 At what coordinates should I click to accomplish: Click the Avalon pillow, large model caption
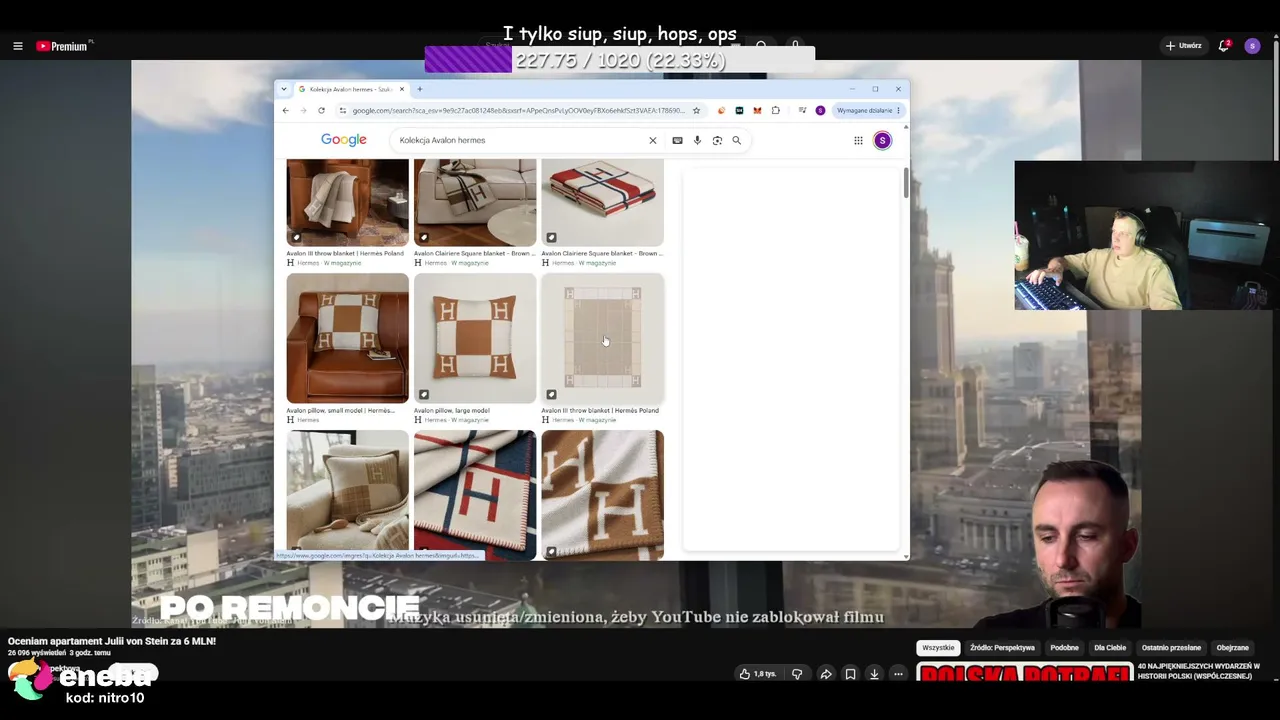pyautogui.click(x=452, y=410)
